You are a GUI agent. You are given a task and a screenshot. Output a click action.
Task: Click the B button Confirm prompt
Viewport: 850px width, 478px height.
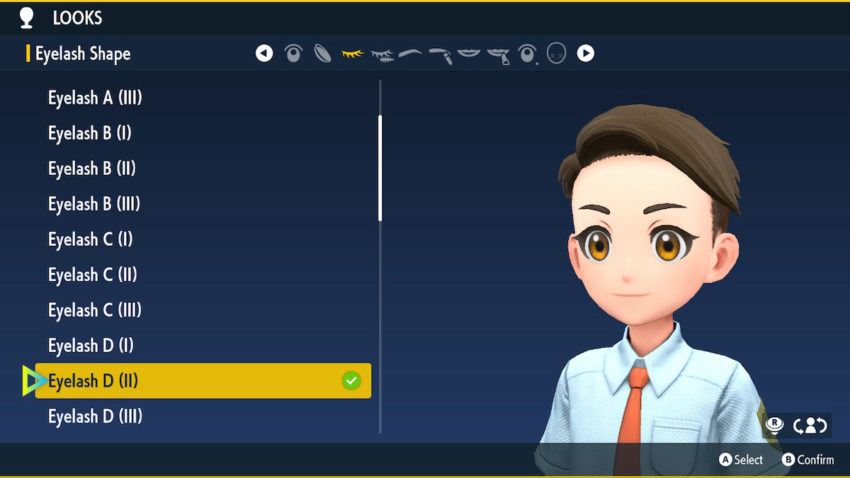[808, 460]
